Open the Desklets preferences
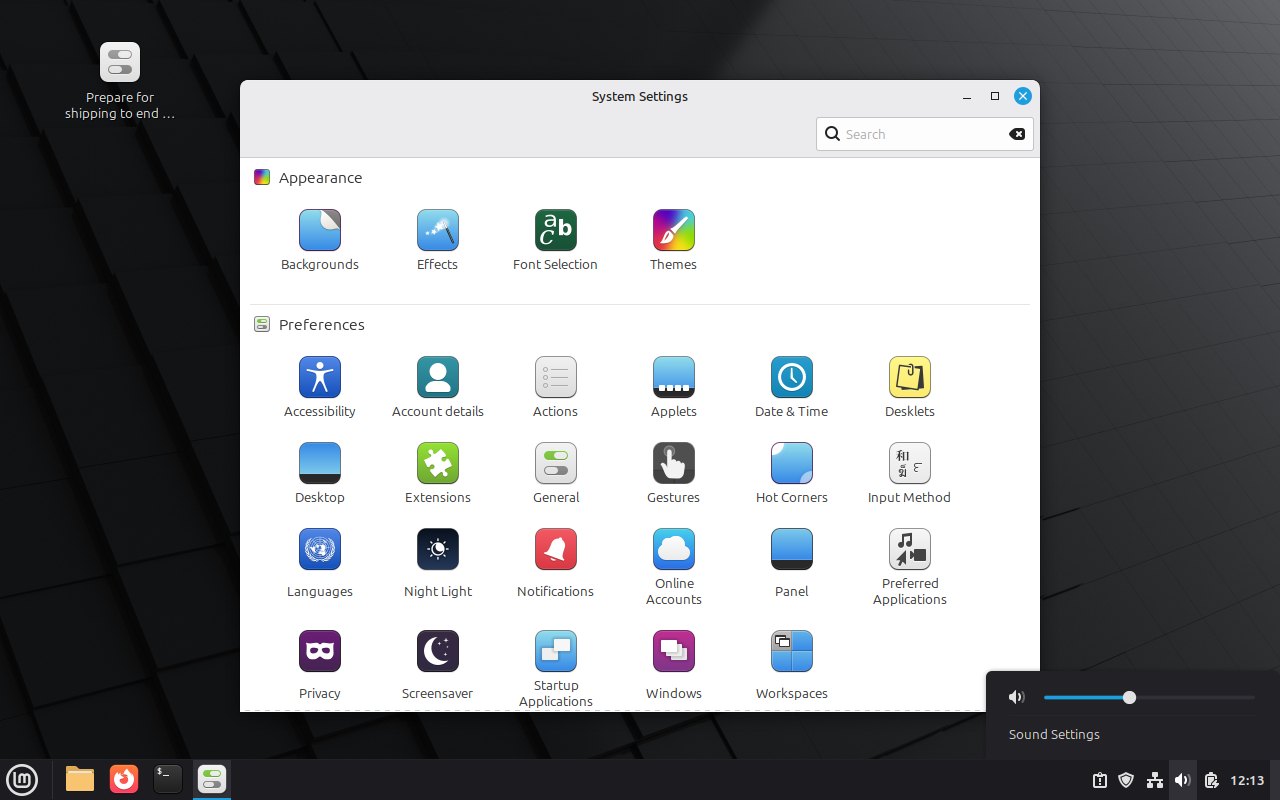This screenshot has height=800, width=1280. click(x=910, y=387)
